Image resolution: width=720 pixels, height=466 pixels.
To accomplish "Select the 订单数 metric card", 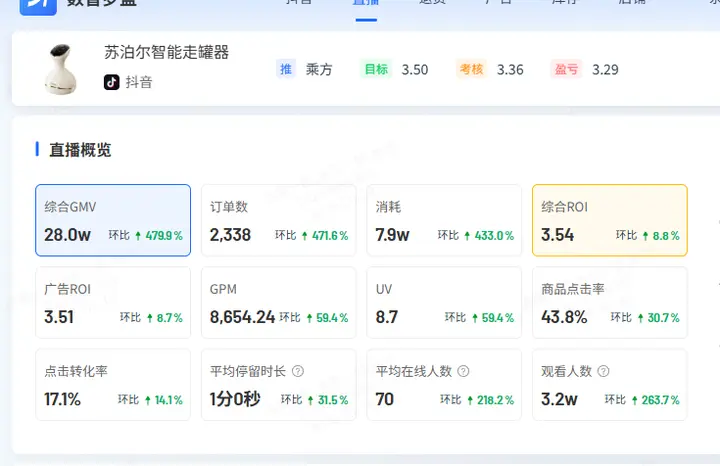I will coord(279,220).
